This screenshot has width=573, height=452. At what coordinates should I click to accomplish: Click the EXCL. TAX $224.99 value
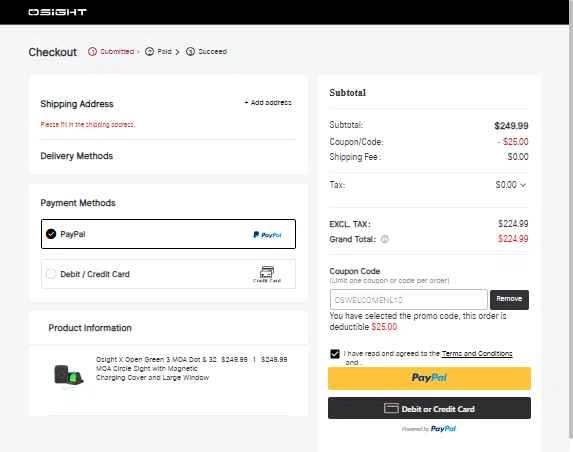tap(513, 224)
